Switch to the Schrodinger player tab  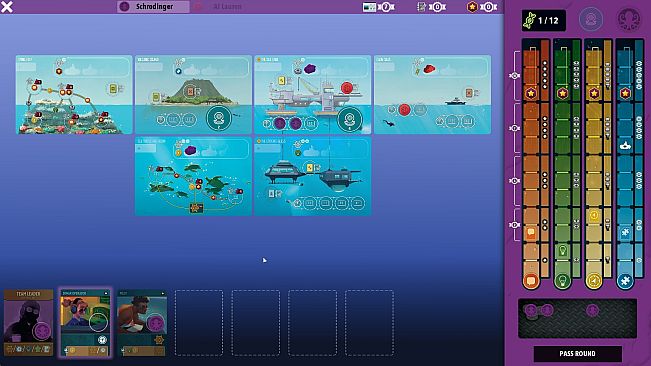[153, 7]
